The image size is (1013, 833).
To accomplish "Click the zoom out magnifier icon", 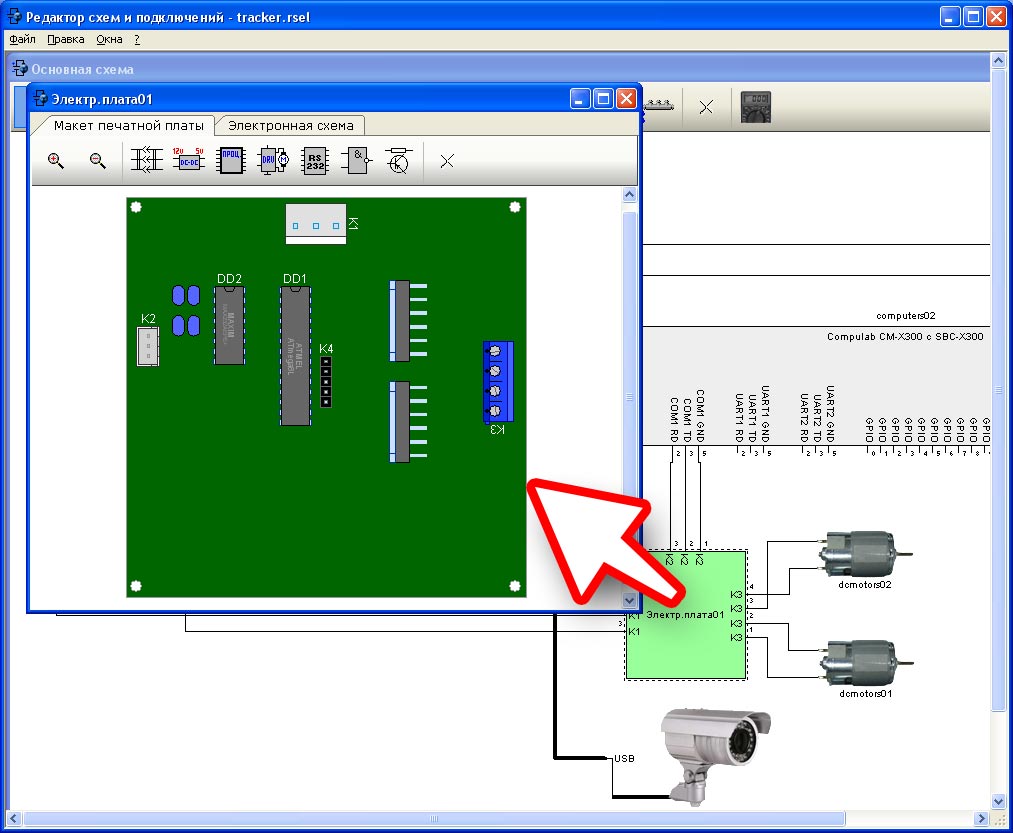I will pyautogui.click(x=98, y=160).
